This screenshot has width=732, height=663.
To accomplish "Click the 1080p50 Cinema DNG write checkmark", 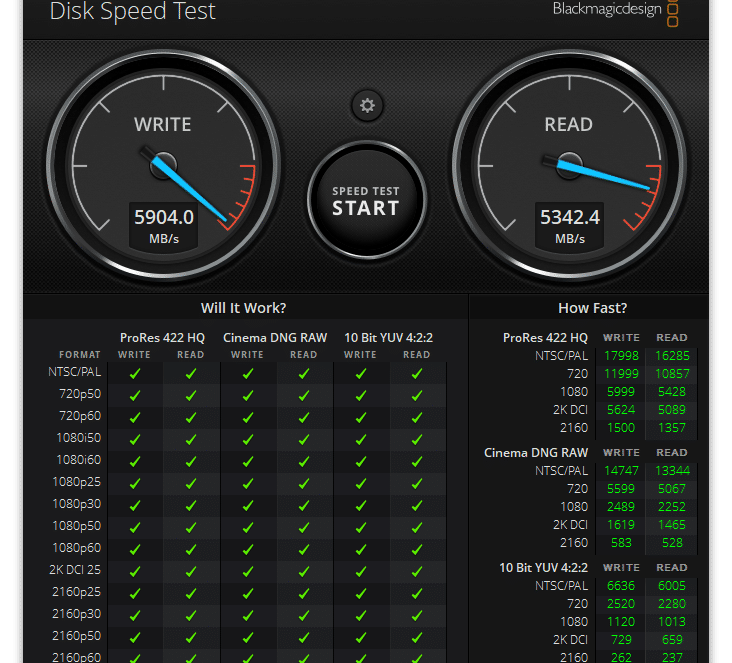I will [x=248, y=527].
